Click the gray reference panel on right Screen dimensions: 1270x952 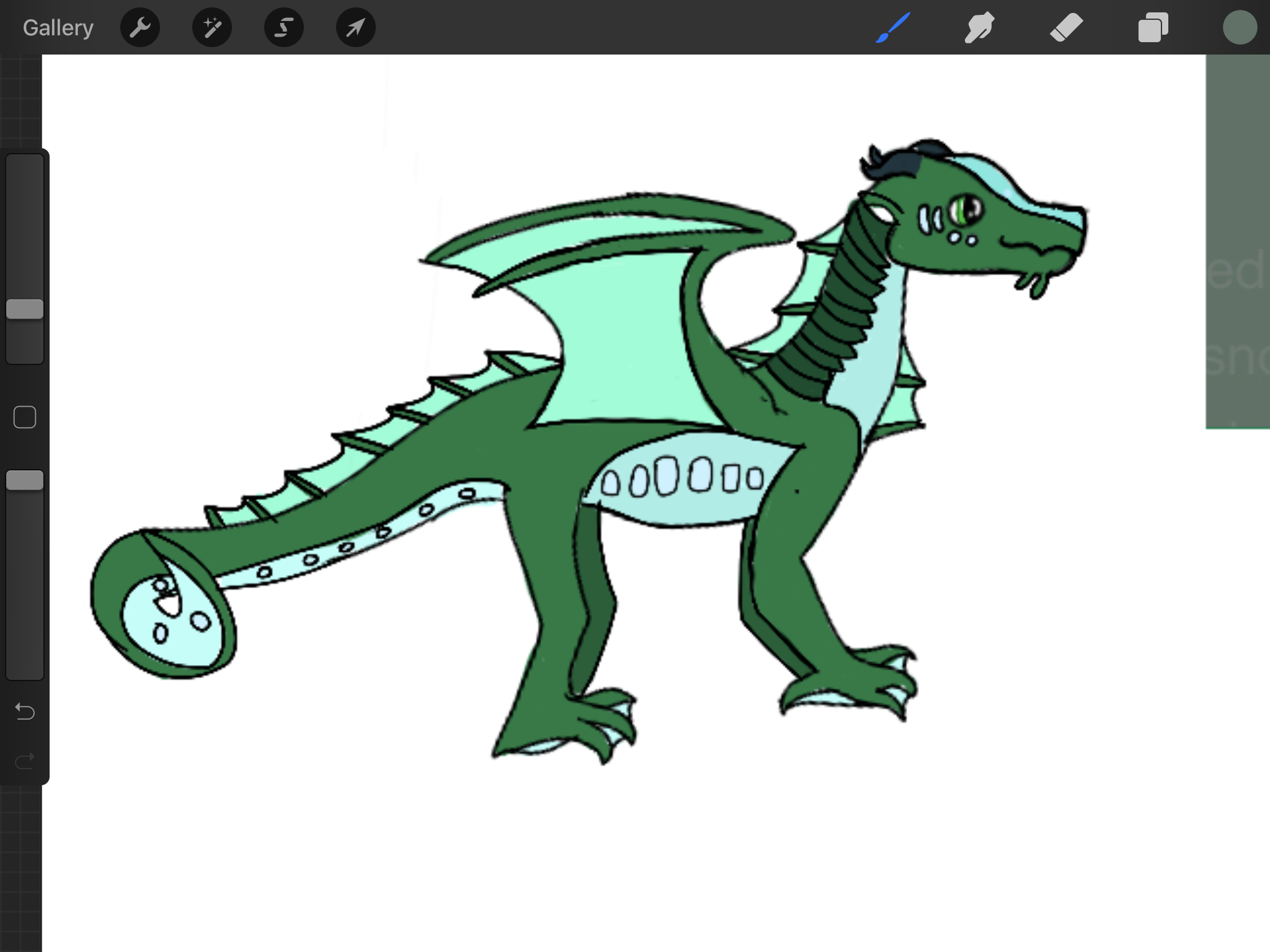[x=1237, y=242]
